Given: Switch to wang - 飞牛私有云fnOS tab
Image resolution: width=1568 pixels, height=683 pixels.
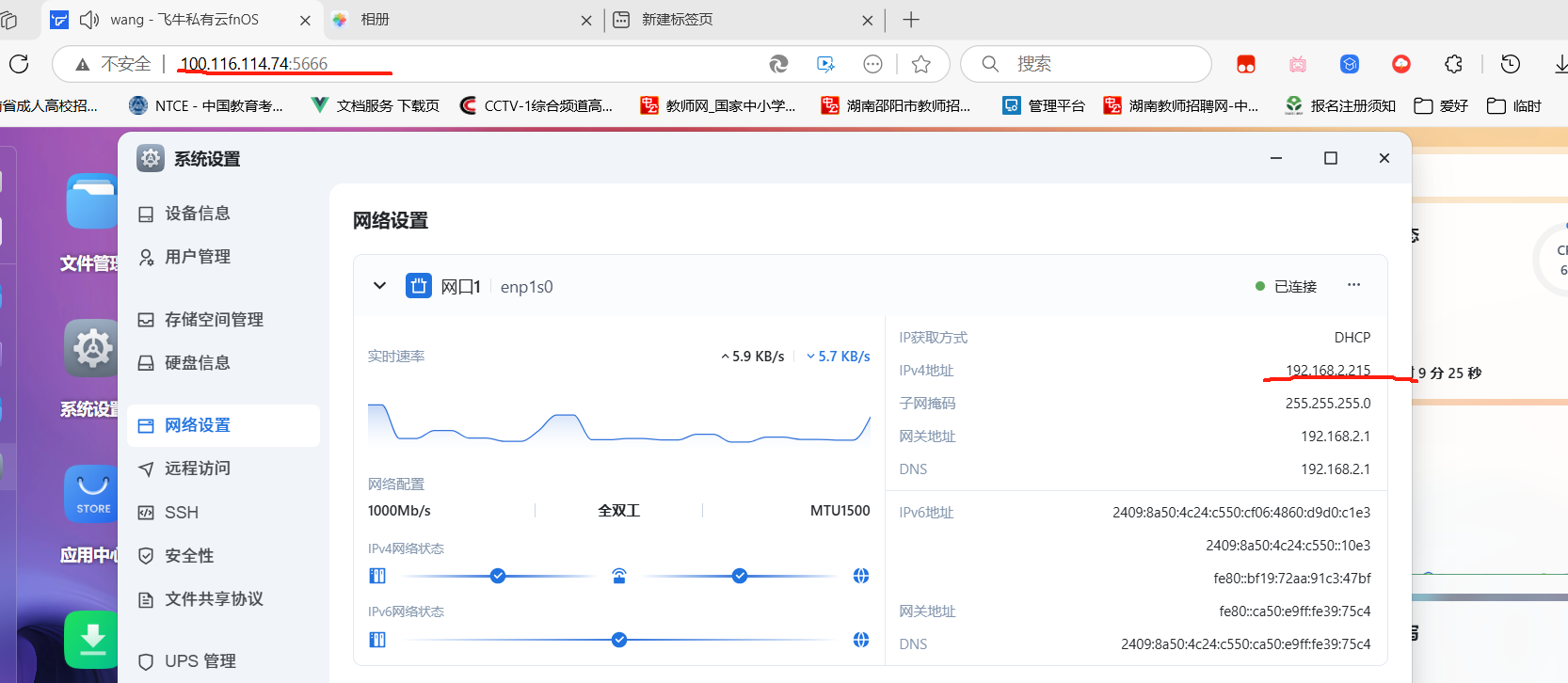Looking at the screenshot, I should pyautogui.click(x=182, y=20).
